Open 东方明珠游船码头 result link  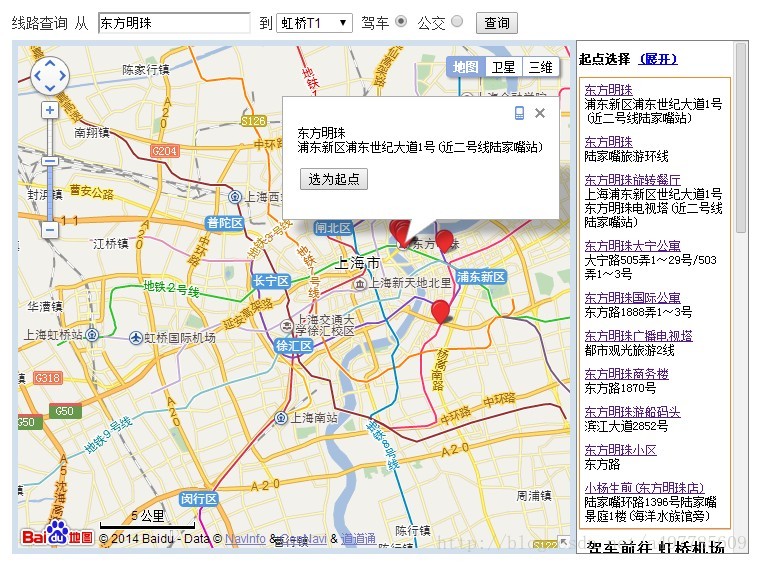pos(632,412)
